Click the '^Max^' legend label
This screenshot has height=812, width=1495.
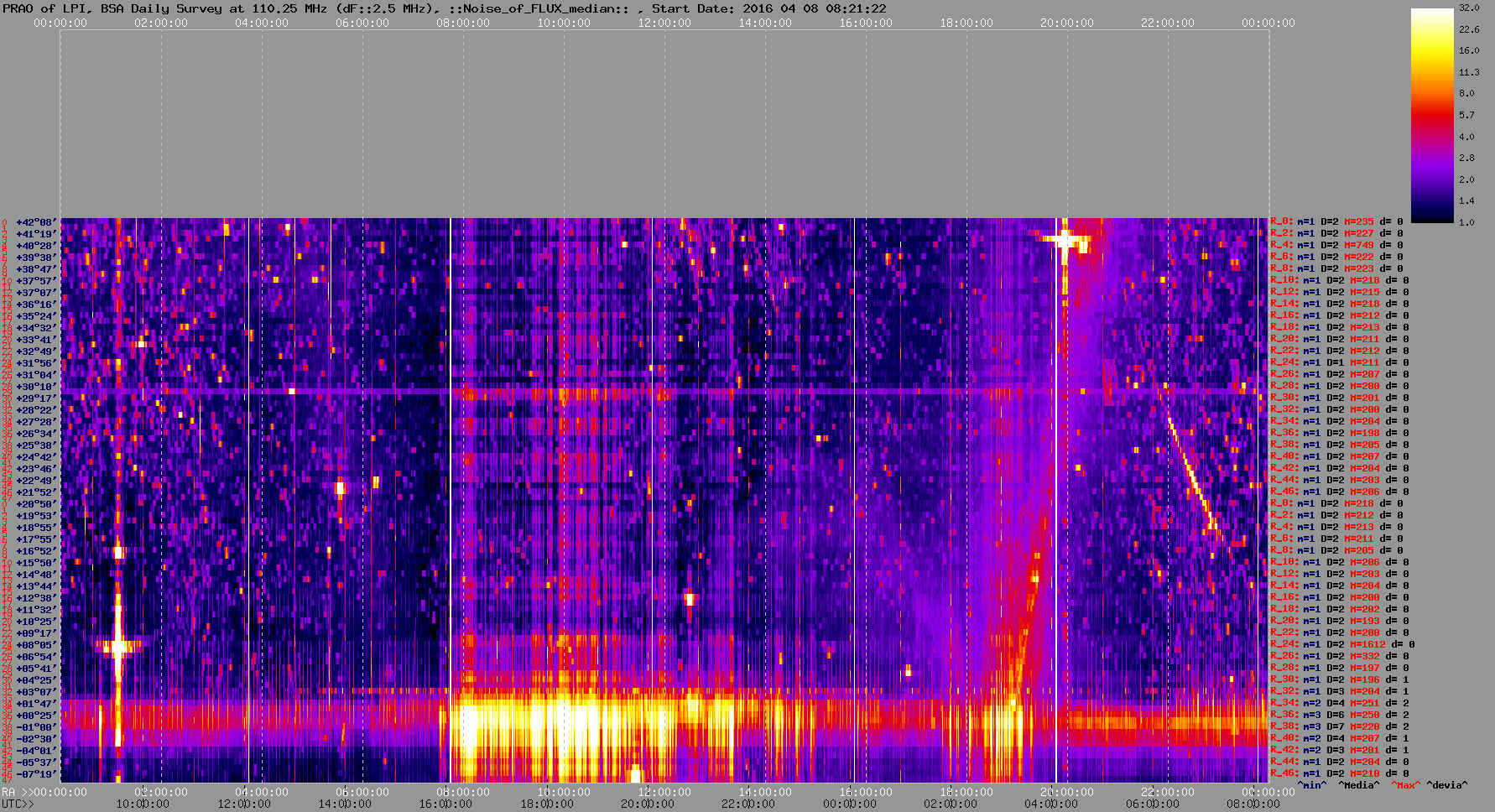coord(1405,786)
